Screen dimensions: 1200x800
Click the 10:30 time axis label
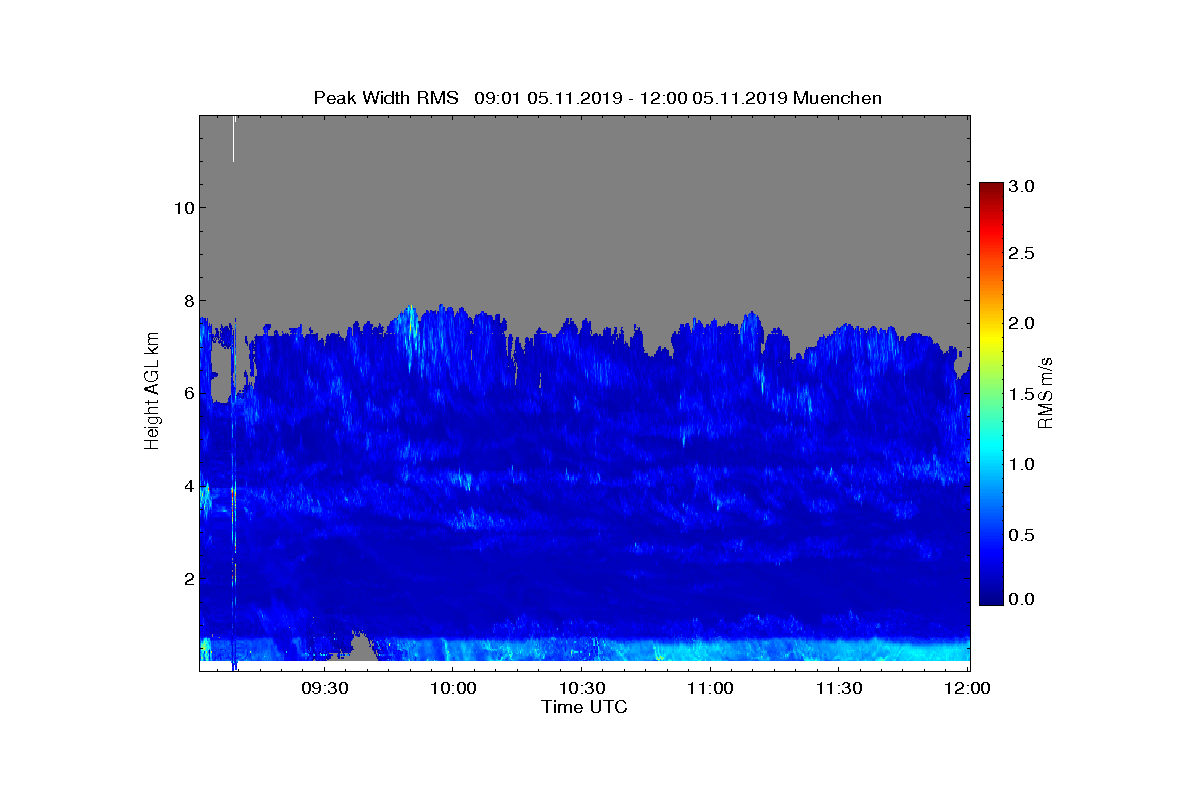(582, 688)
